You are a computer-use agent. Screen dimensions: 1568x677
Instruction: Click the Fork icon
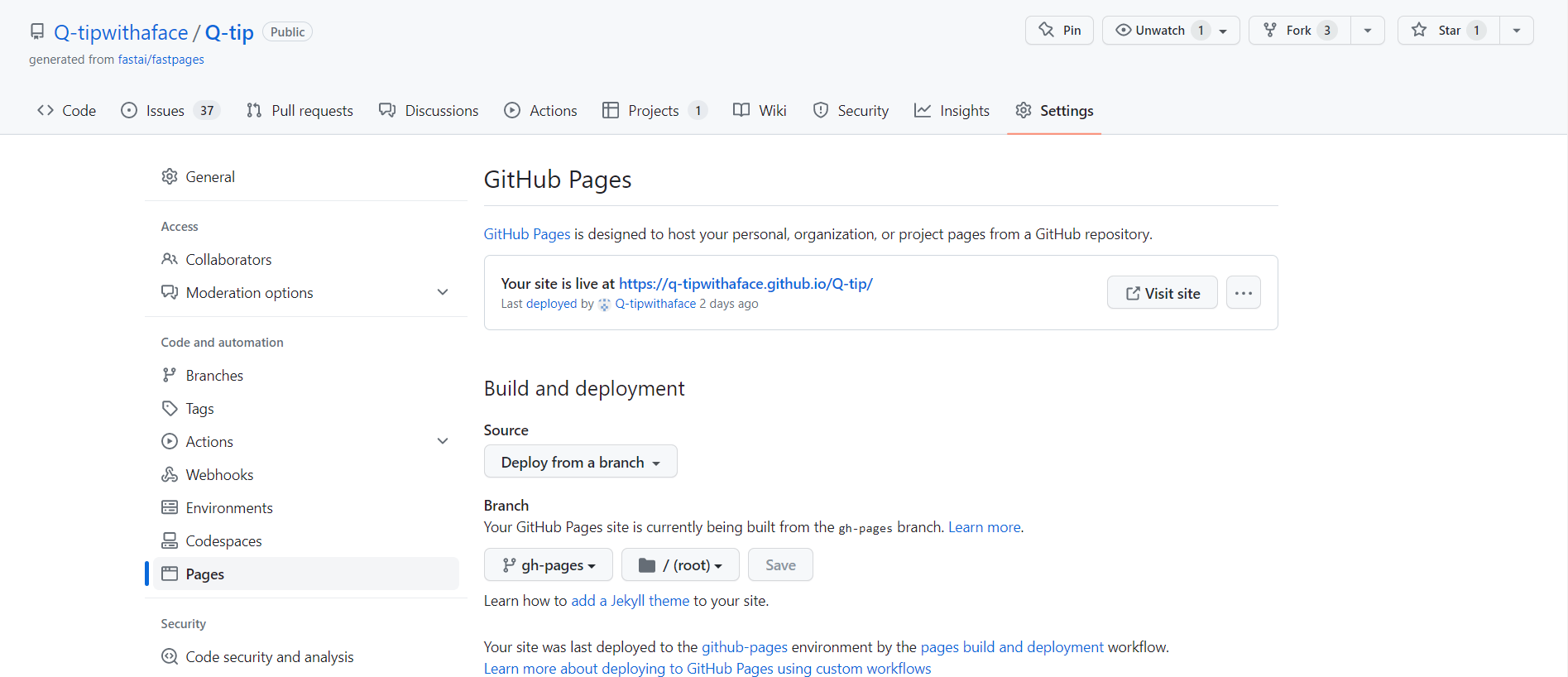pyautogui.click(x=1270, y=30)
